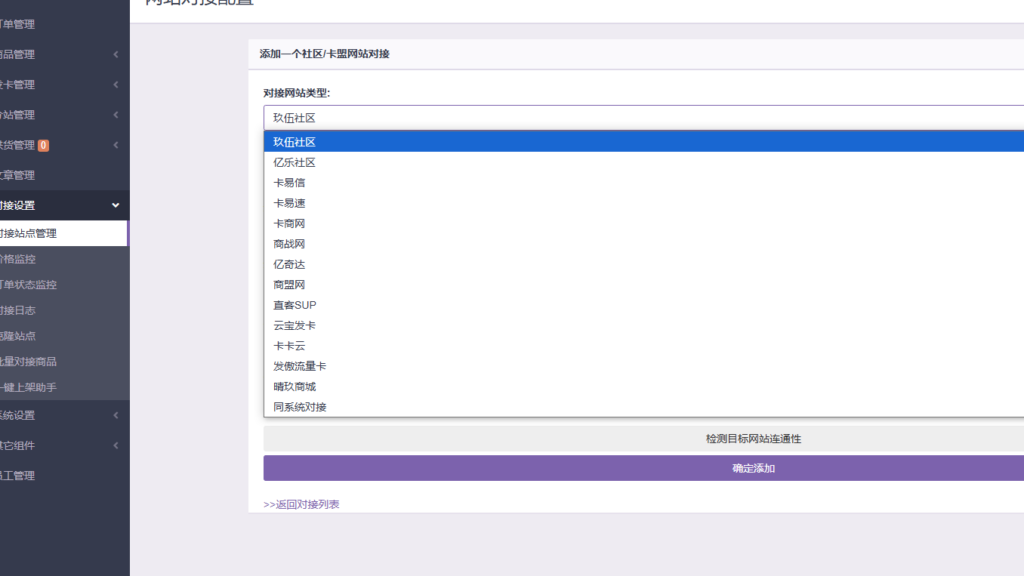Viewport: 1024px width, 576px height.
Task: Open the 对接日志 log page
Action: click(x=40, y=310)
